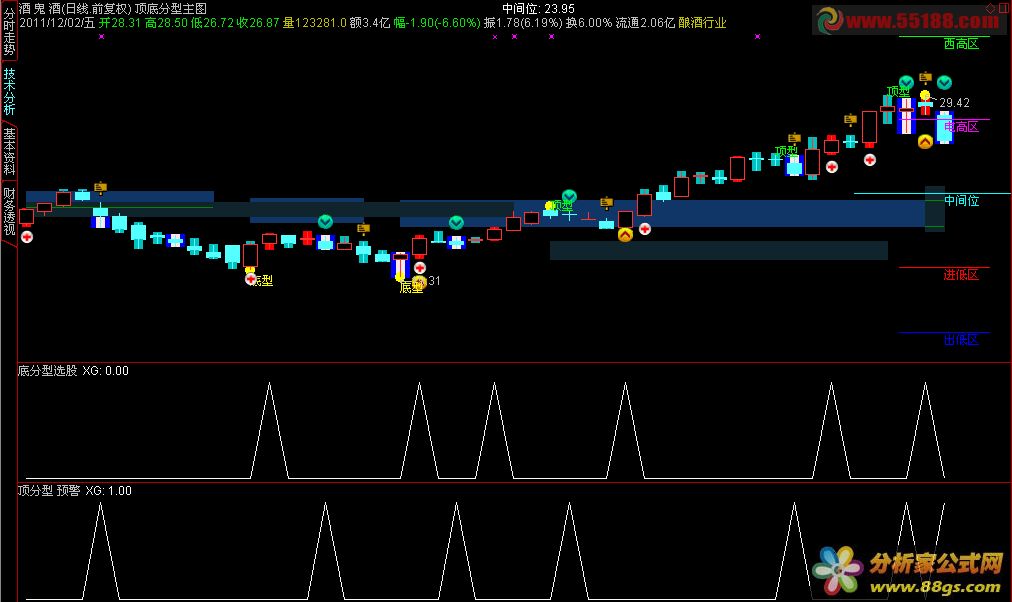Click the rightmost purple x marker under the data row
This screenshot has width=1012, height=602.
(x=758, y=37)
